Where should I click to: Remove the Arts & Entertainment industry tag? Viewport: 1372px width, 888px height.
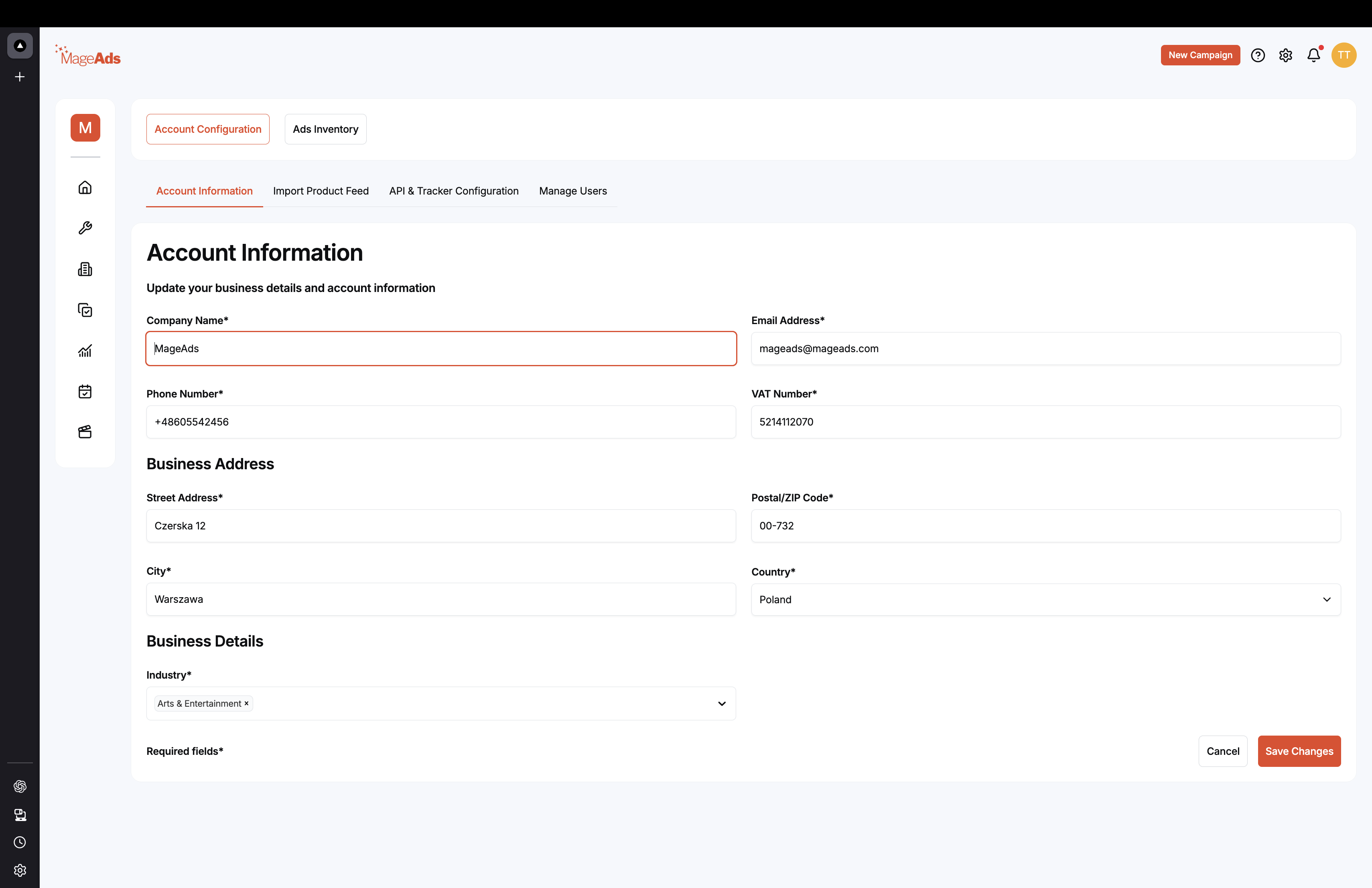pos(247,704)
